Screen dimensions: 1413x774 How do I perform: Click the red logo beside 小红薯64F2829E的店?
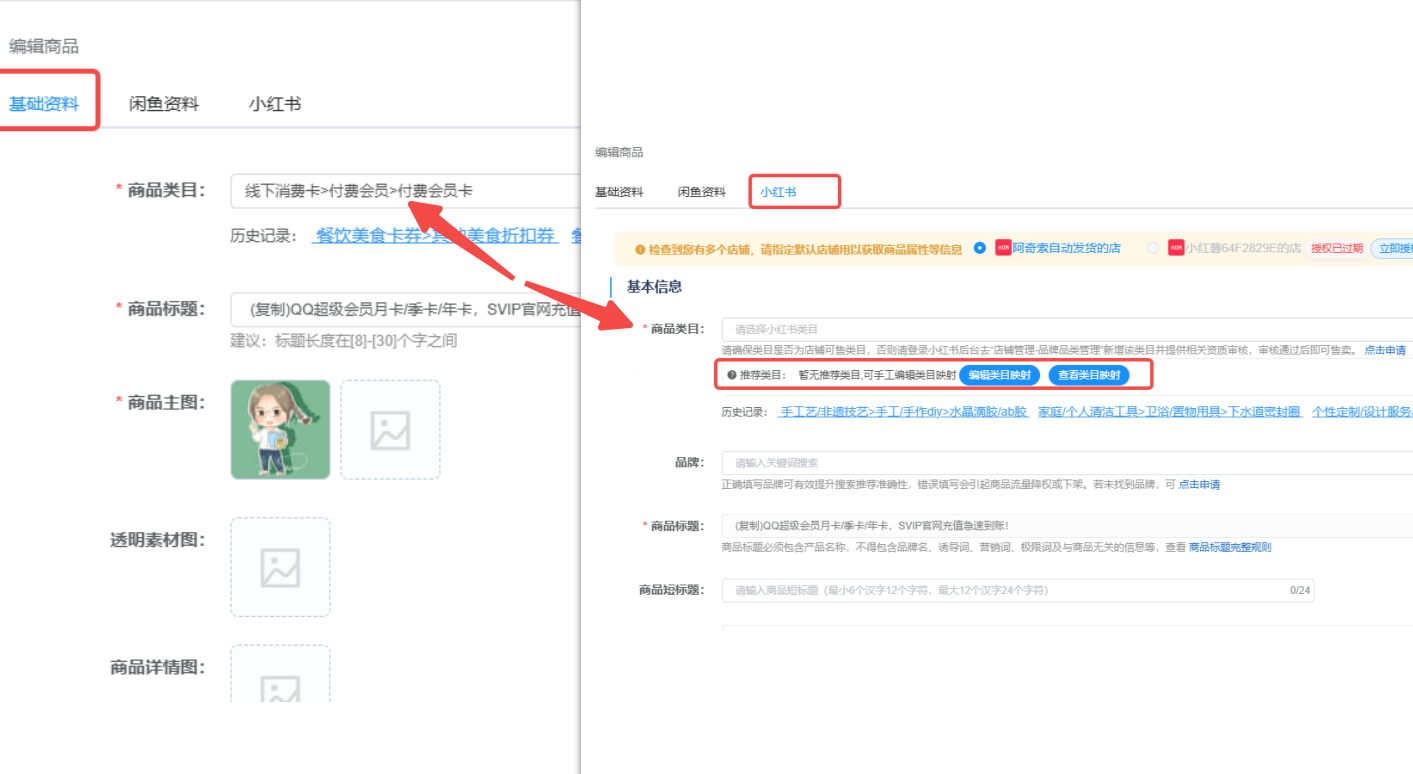[1176, 248]
